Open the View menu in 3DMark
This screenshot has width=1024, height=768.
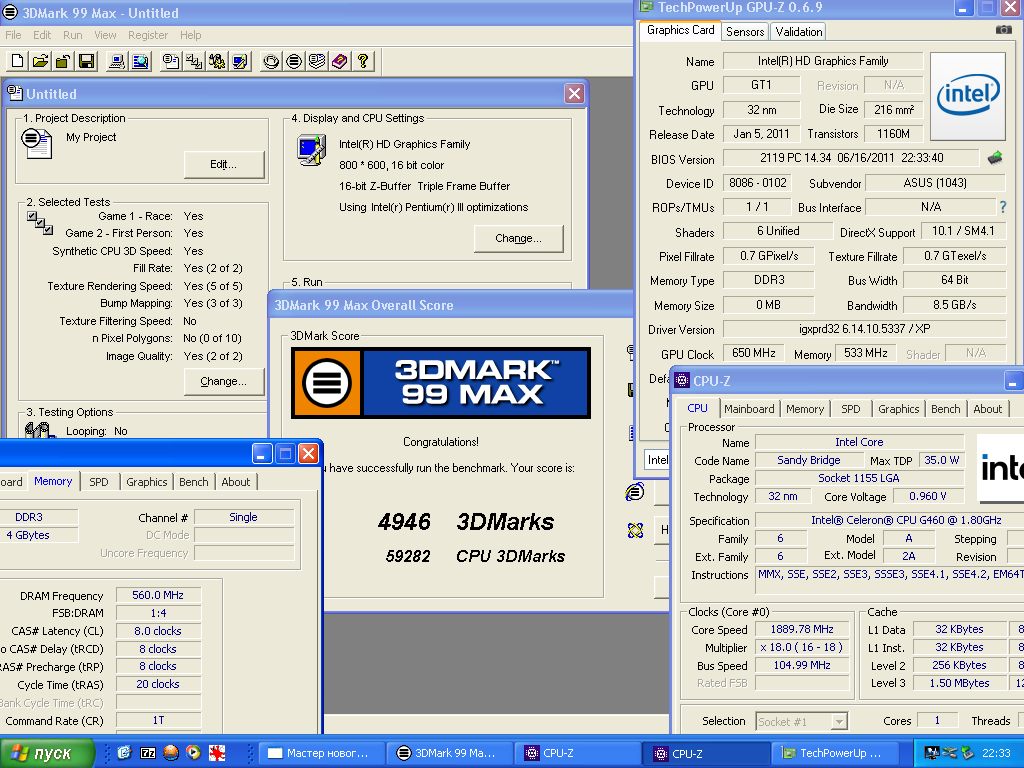click(x=104, y=35)
